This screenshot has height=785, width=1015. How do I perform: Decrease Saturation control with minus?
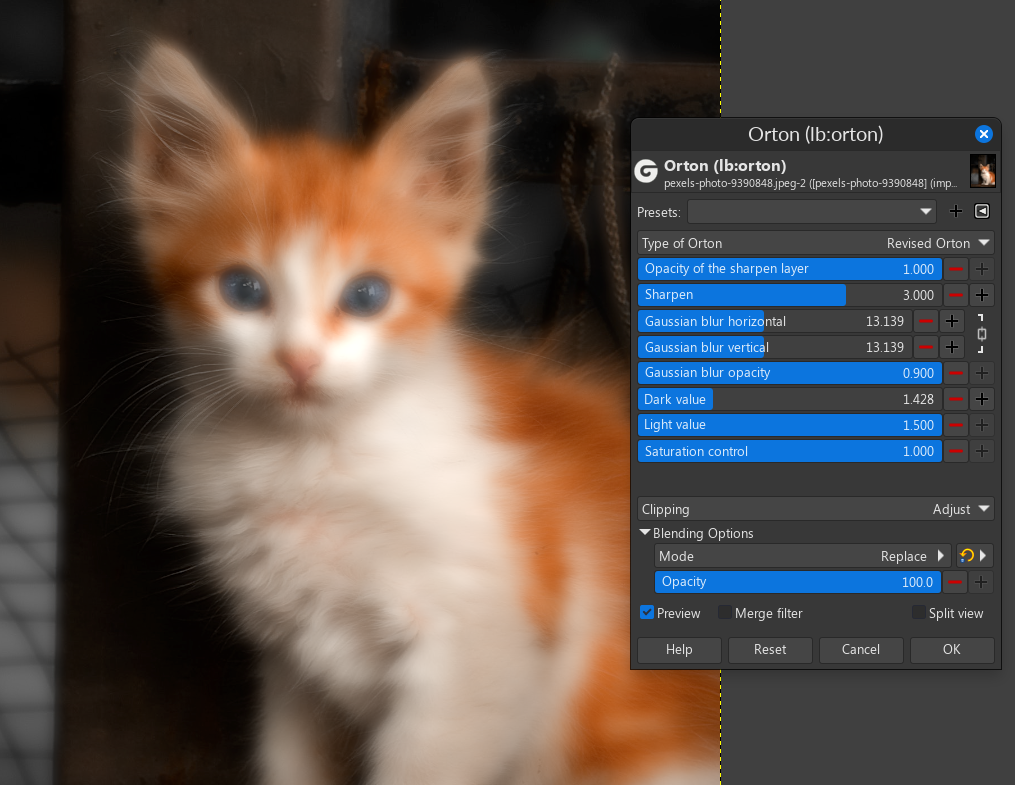tap(955, 451)
